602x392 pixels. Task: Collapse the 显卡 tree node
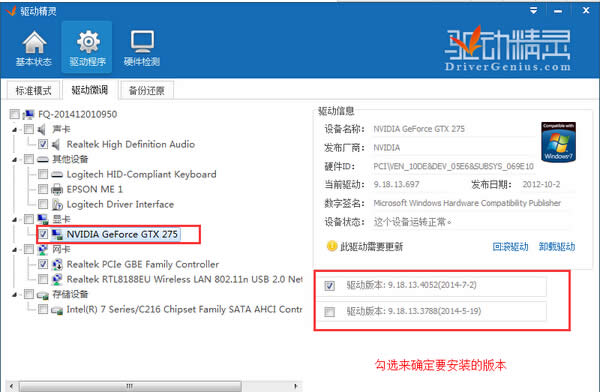pyautogui.click(x=15, y=220)
